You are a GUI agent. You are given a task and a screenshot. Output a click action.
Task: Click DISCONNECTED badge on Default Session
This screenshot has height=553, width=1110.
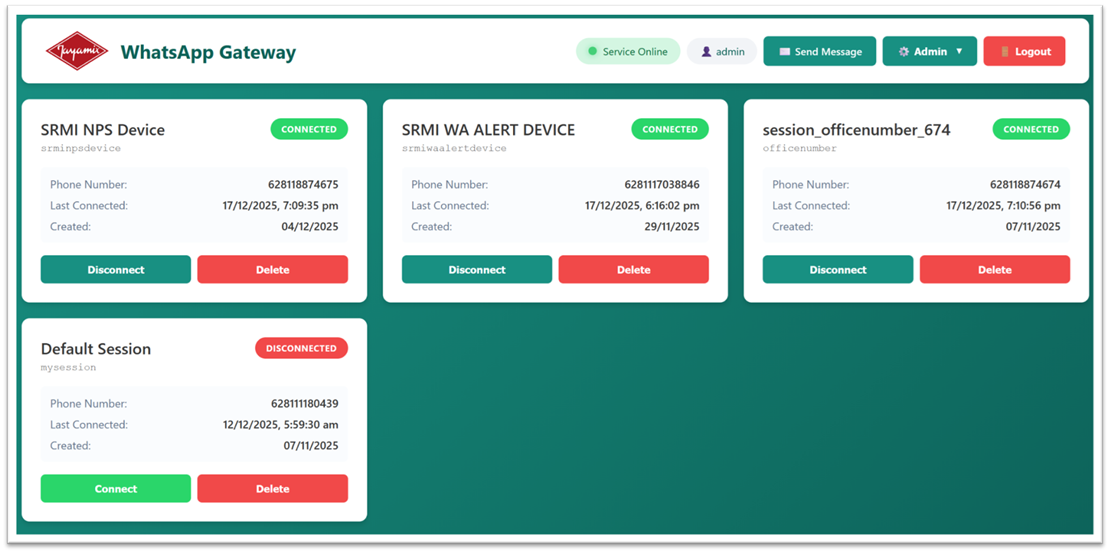[302, 348]
